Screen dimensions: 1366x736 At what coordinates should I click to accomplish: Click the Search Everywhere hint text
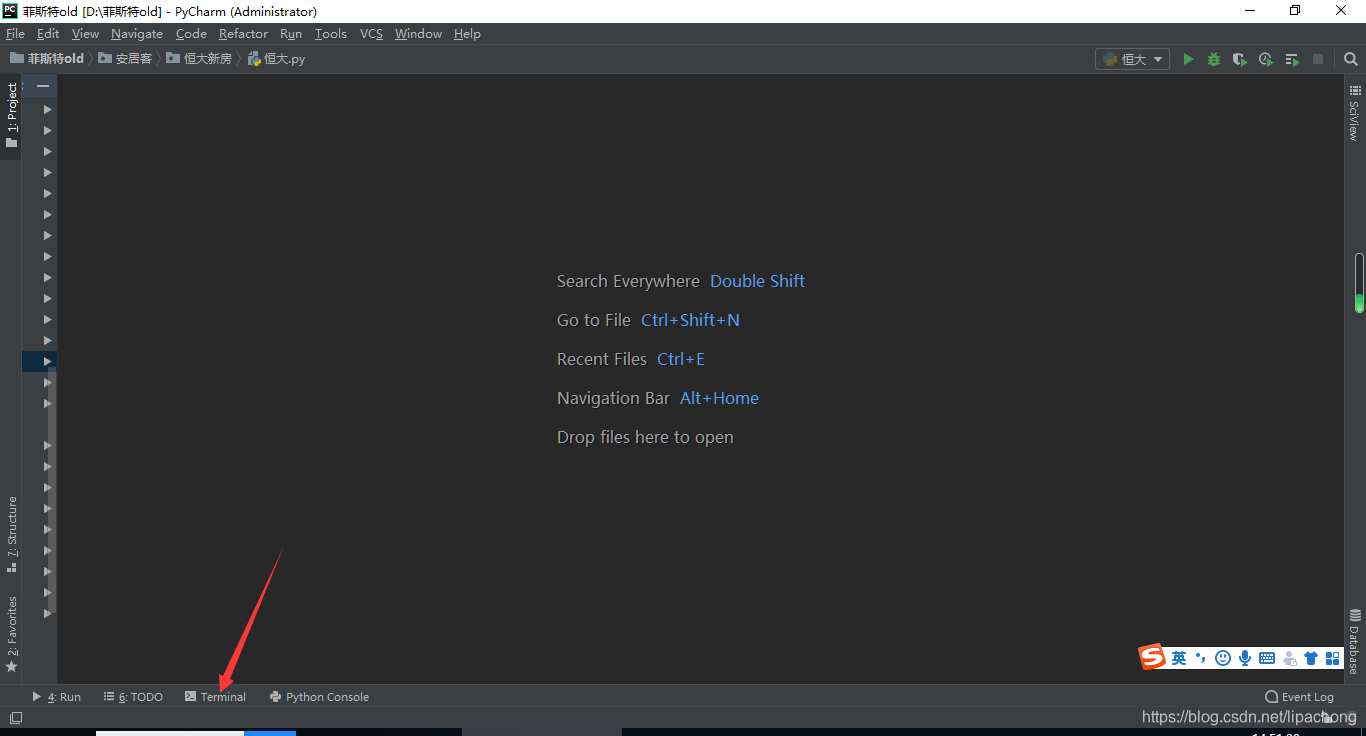[x=628, y=281]
